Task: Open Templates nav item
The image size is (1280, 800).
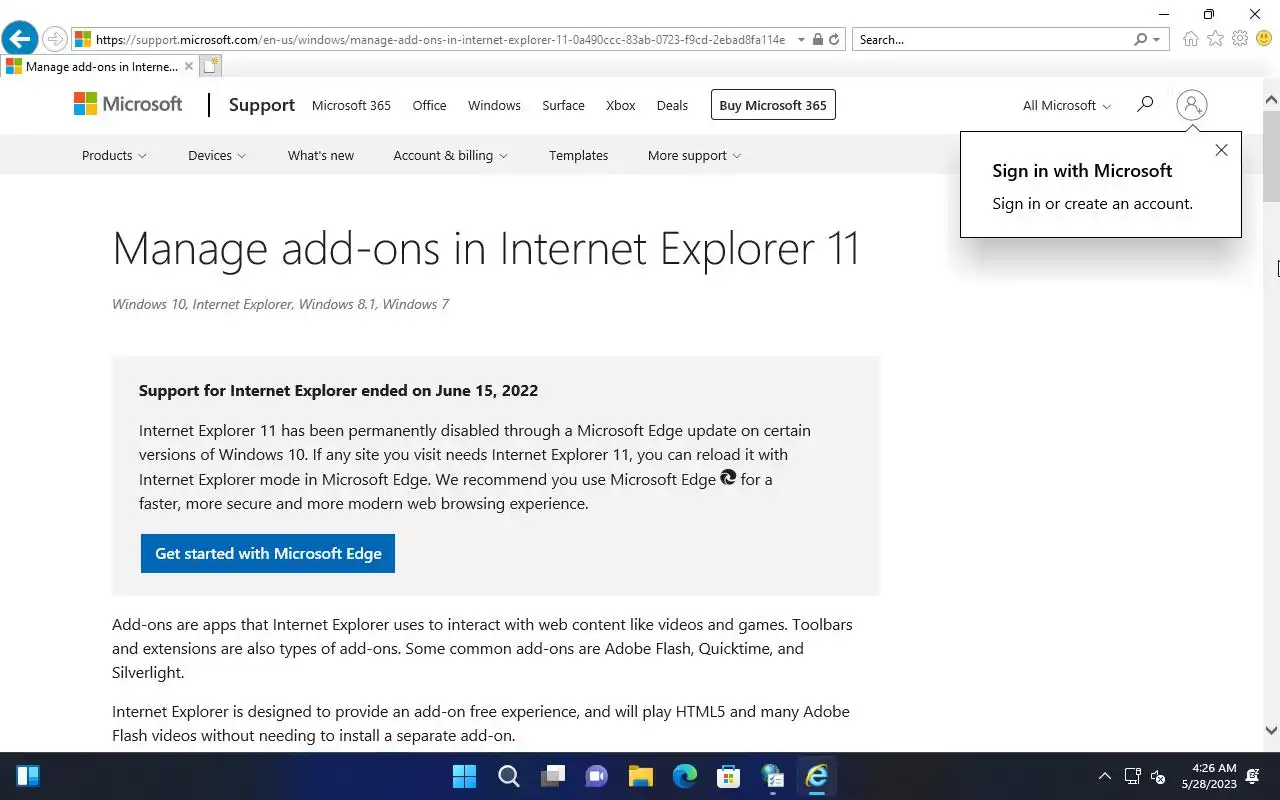Action: click(x=578, y=155)
